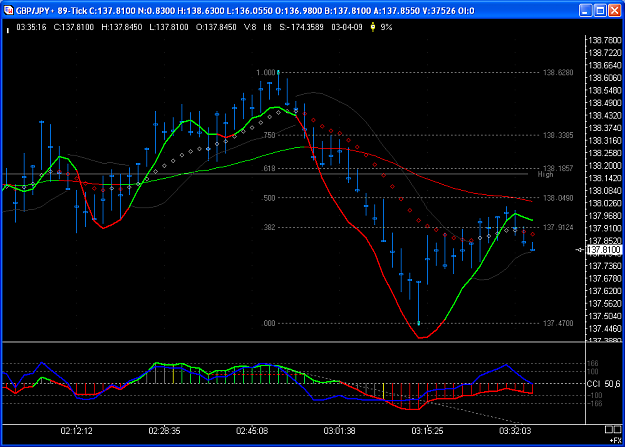Click the H:137.8450 high value

pos(122,27)
